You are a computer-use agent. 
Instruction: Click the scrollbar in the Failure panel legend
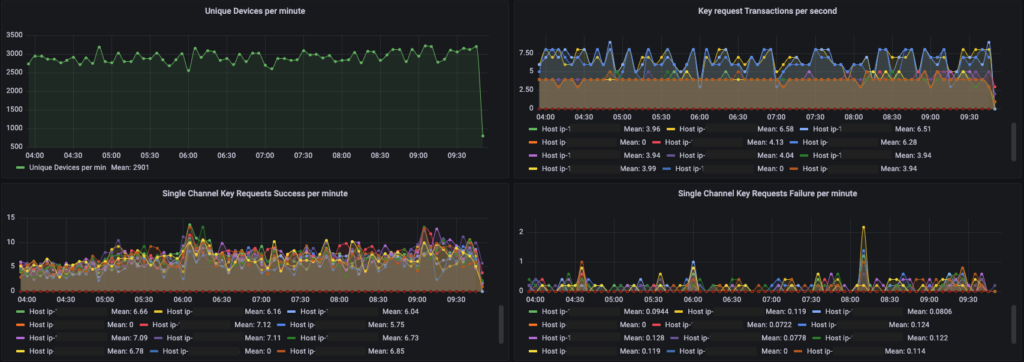point(1014,325)
